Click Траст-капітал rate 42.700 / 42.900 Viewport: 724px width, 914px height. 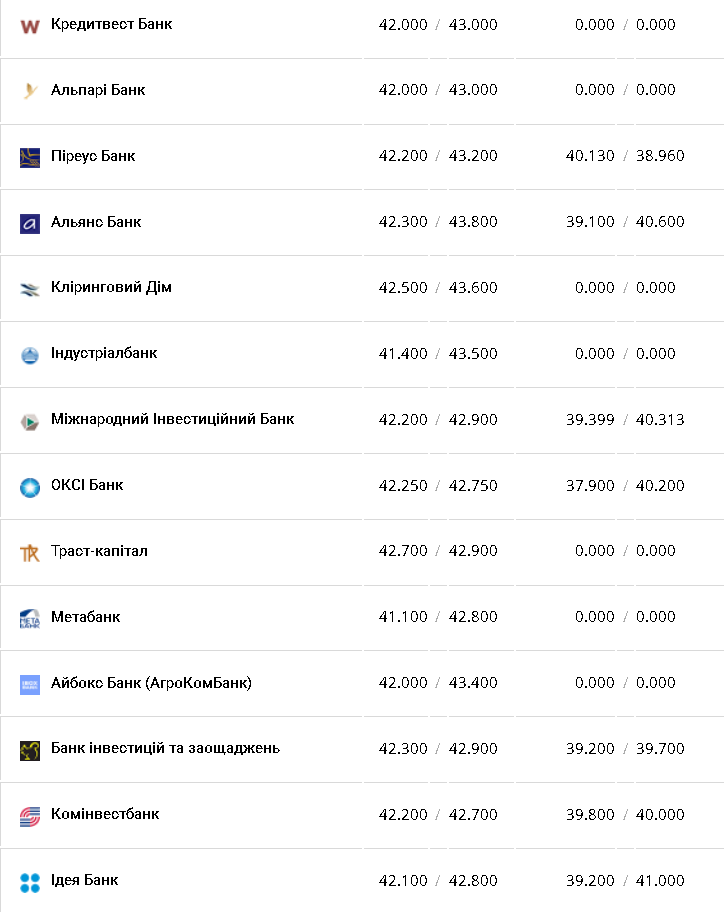pyautogui.click(x=438, y=551)
